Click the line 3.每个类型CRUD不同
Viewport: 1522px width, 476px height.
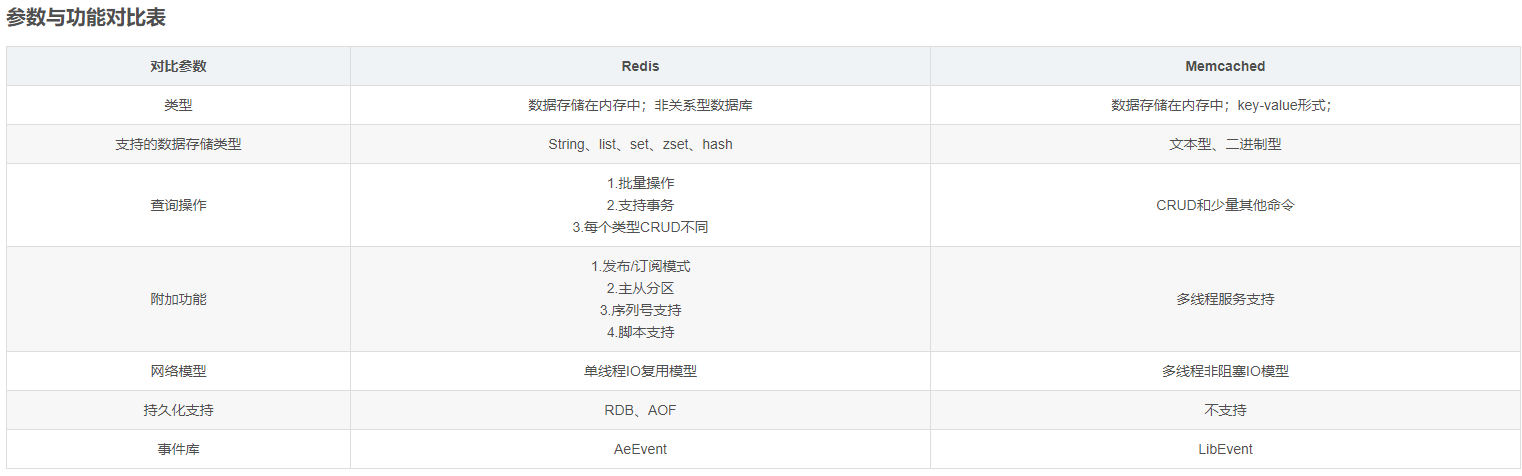(x=640, y=227)
